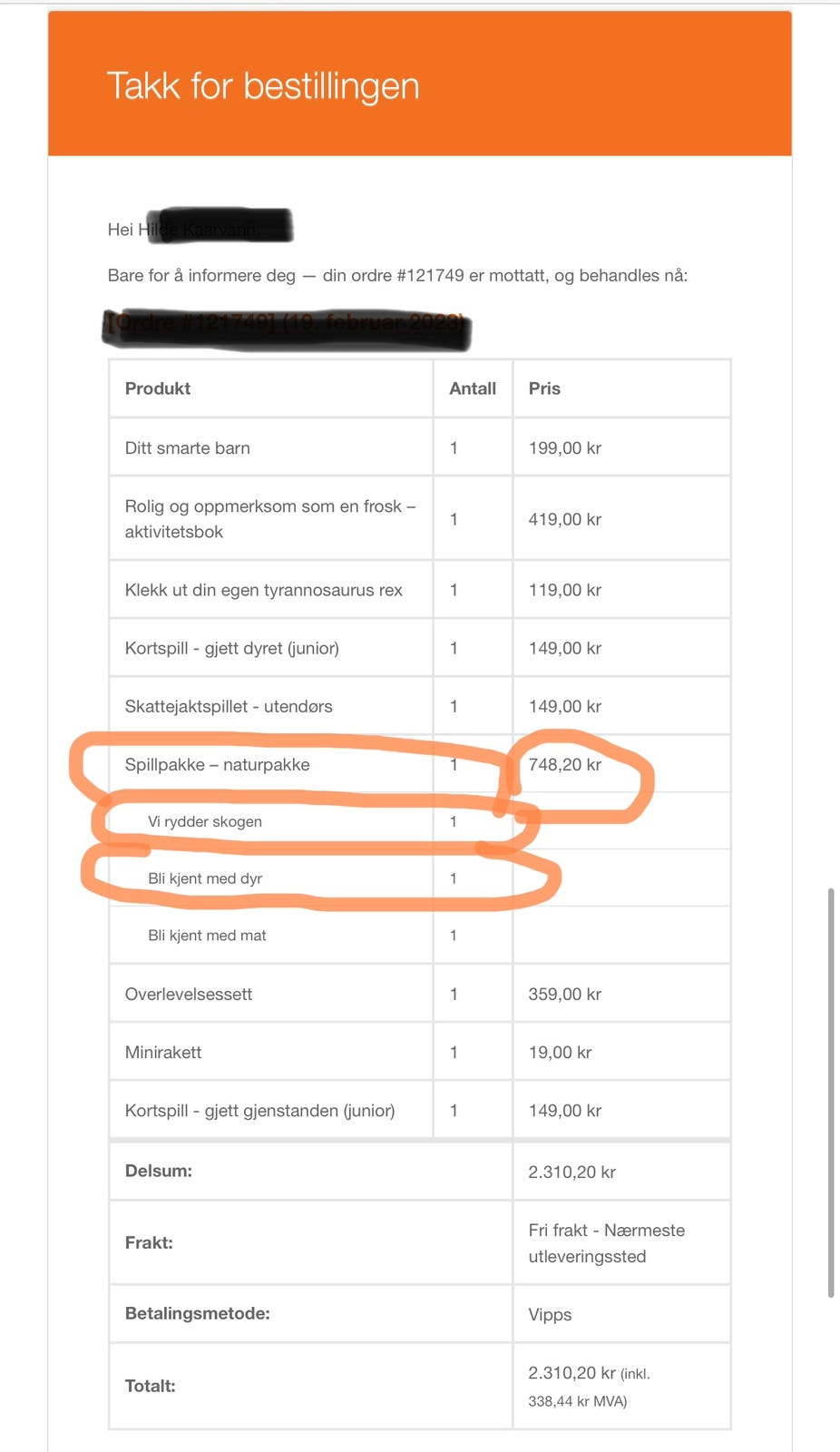Click 'Kortspill - gjett dyret (junior)' product

click(x=231, y=648)
